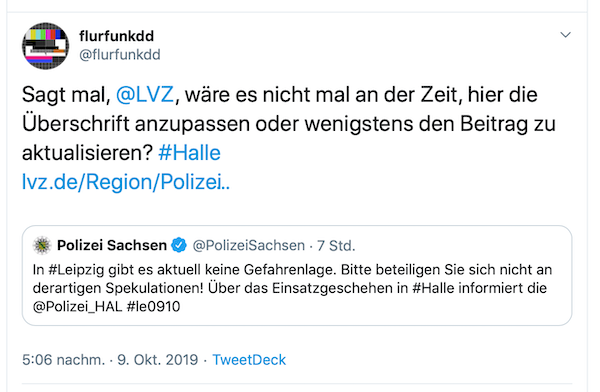This screenshot has height=392, width=600.
Task: Click #le0910 in the quoted tweet
Action: (153, 307)
